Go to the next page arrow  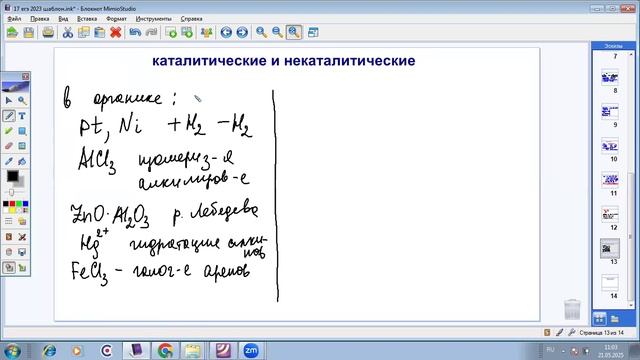pyautogui.click(x=242, y=32)
